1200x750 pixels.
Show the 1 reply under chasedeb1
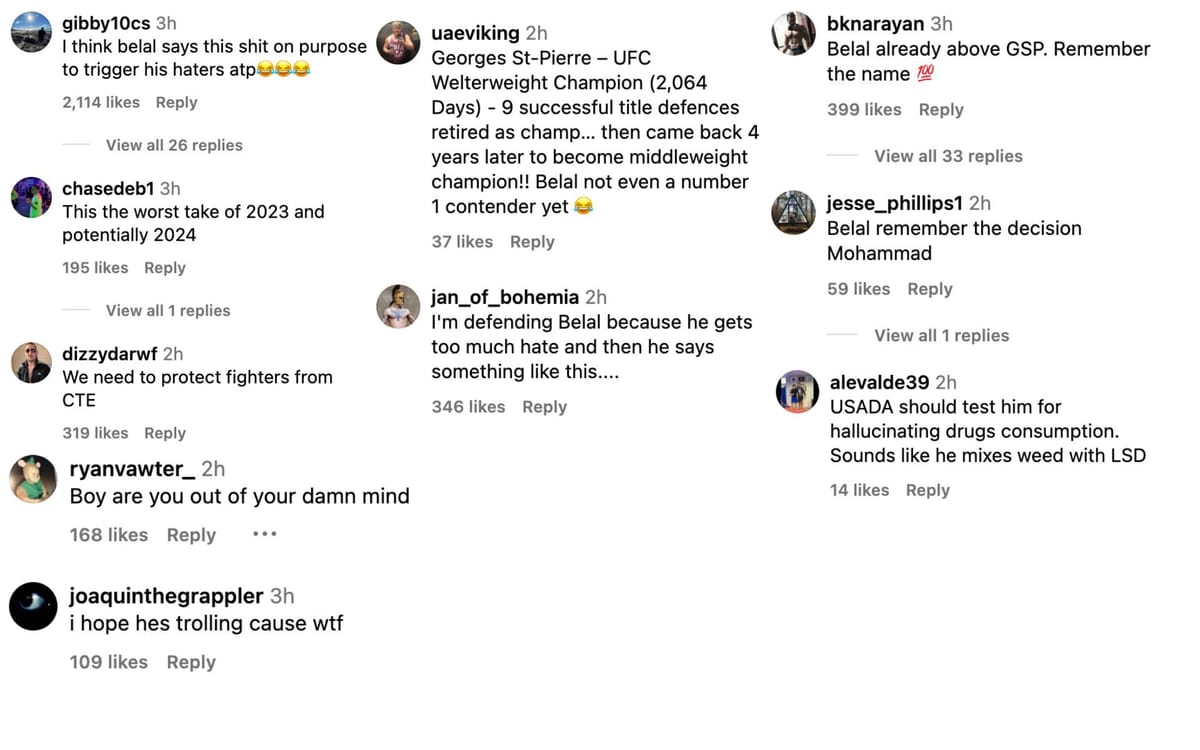[168, 310]
